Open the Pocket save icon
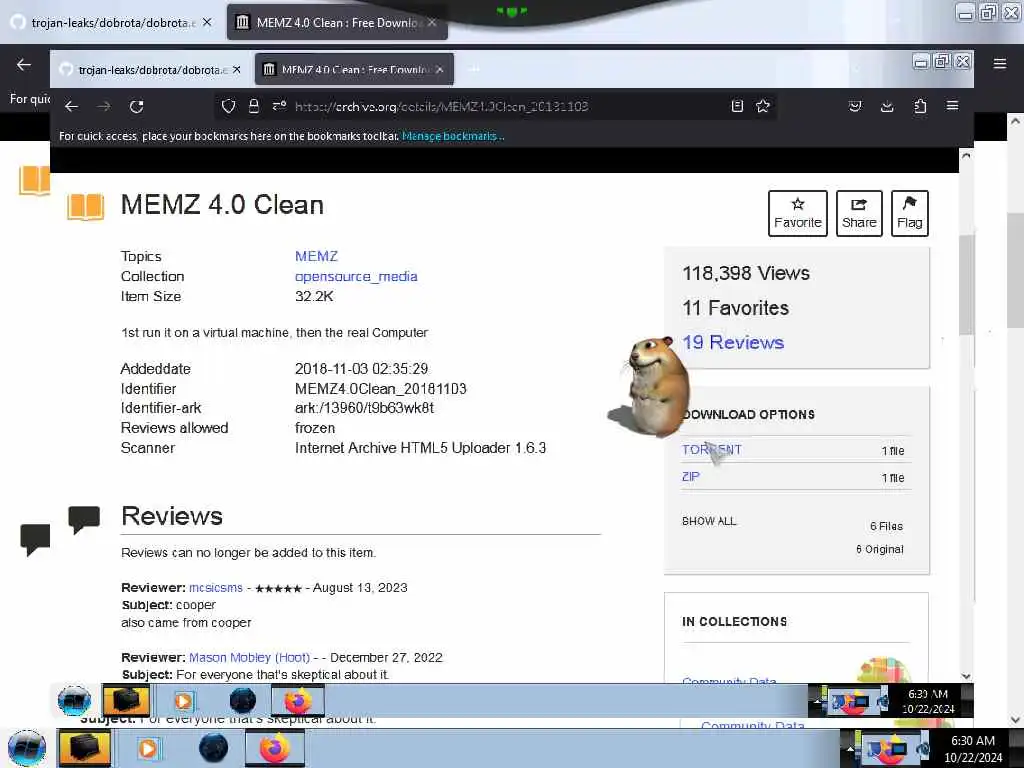The image size is (1024, 768). pyautogui.click(x=855, y=106)
